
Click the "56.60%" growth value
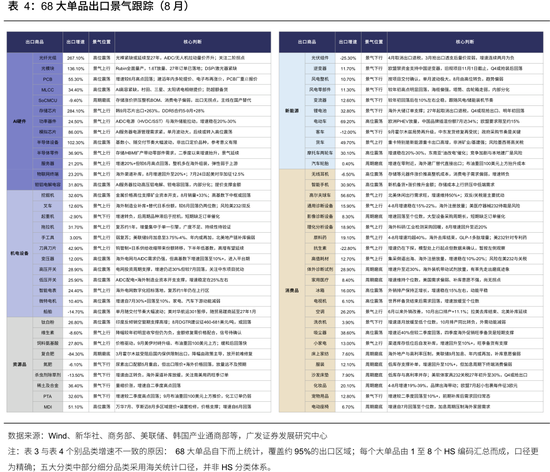point(348,196)
